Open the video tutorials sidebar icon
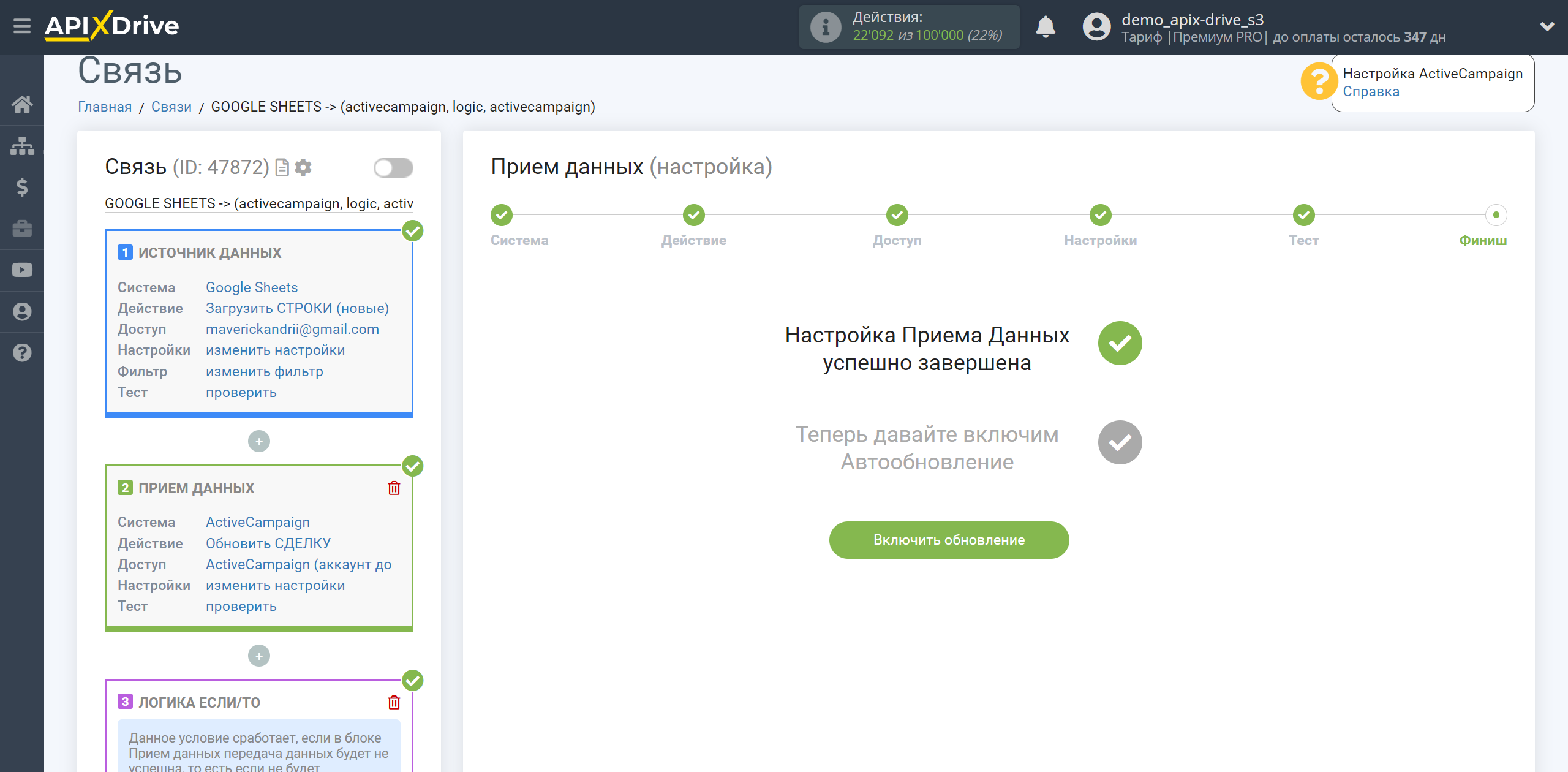Viewport: 1568px width, 772px height. click(x=22, y=270)
